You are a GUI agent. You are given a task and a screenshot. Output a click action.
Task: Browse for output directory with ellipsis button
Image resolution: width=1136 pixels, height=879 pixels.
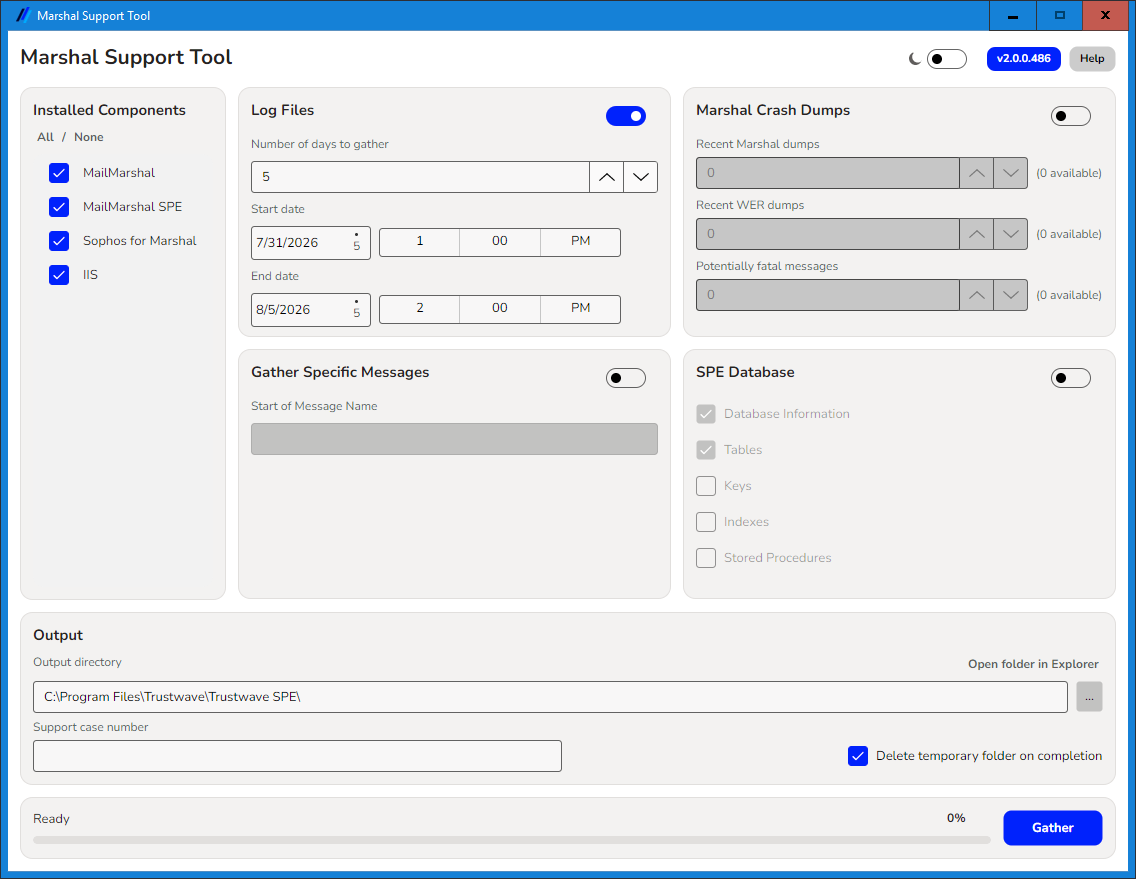pyautogui.click(x=1089, y=697)
